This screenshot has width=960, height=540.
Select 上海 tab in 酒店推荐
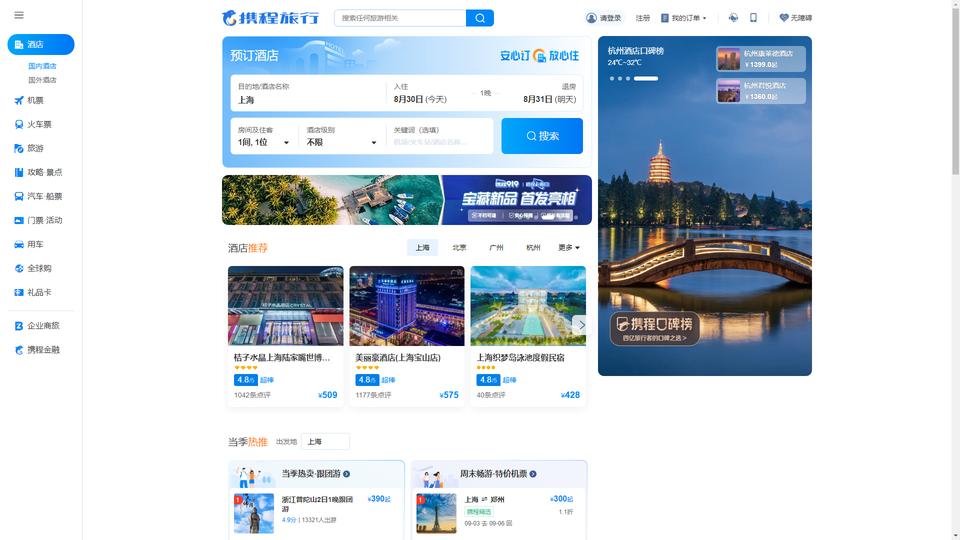[x=422, y=247]
